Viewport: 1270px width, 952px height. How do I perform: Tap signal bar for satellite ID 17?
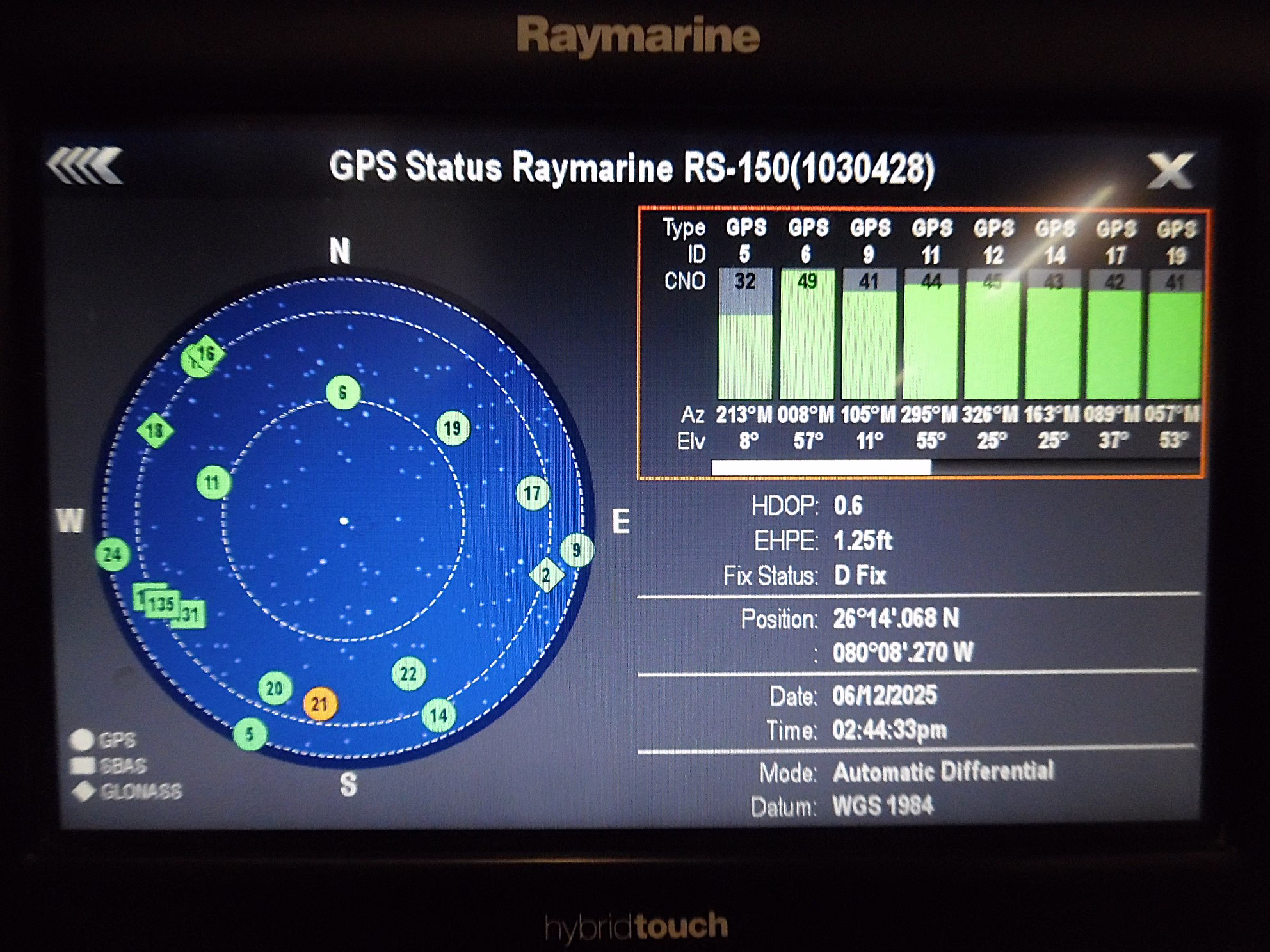pyautogui.click(x=1114, y=334)
